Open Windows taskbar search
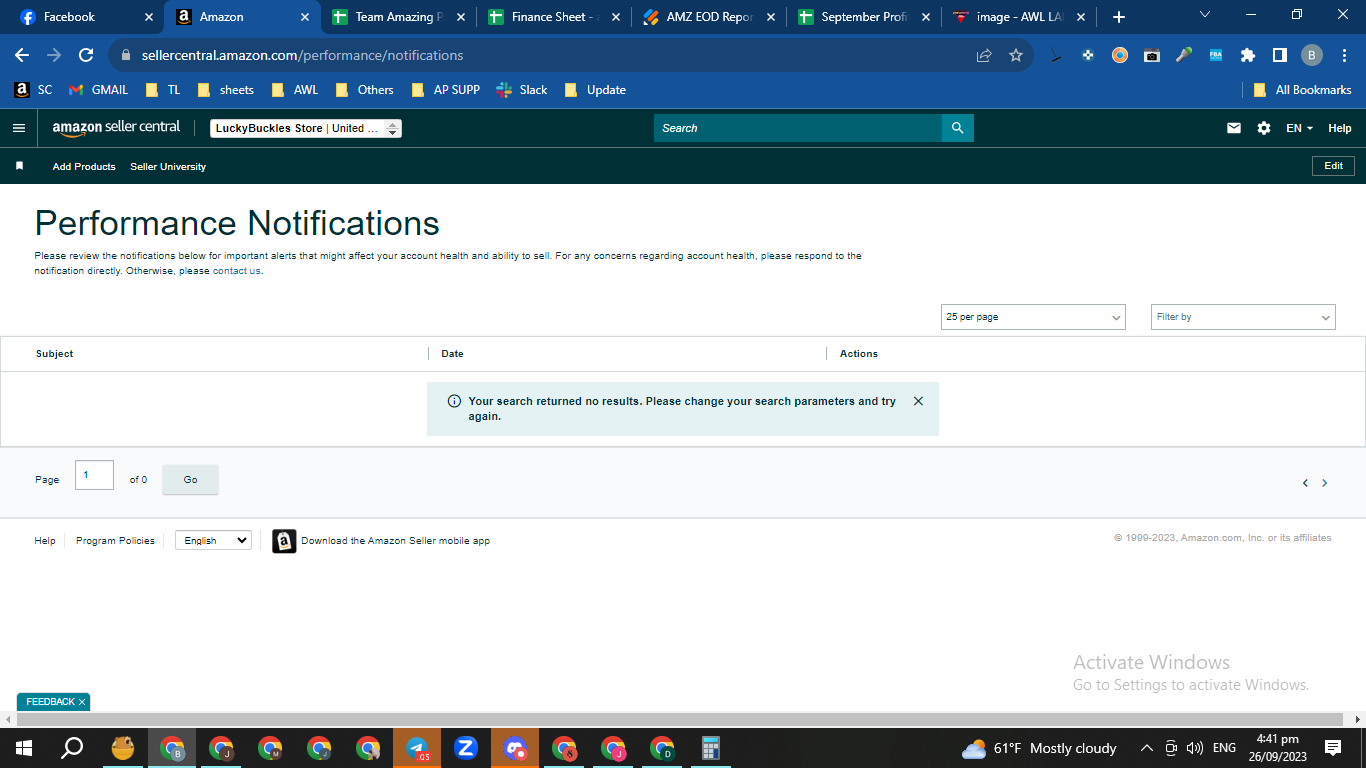The width and height of the screenshot is (1366, 768). (x=72, y=748)
